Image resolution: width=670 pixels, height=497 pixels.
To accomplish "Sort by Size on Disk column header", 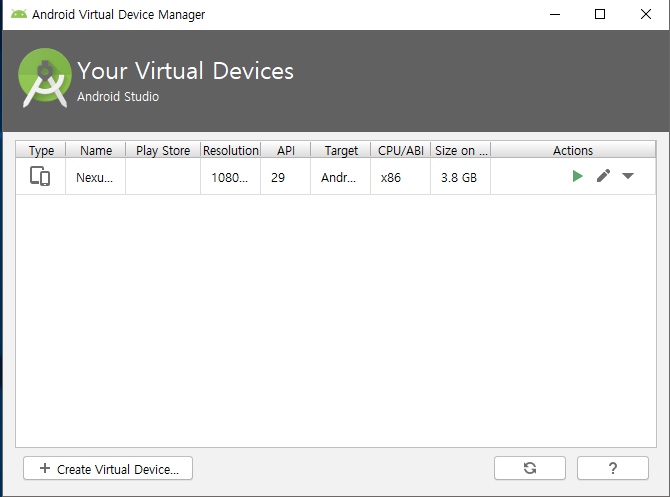I will click(461, 150).
